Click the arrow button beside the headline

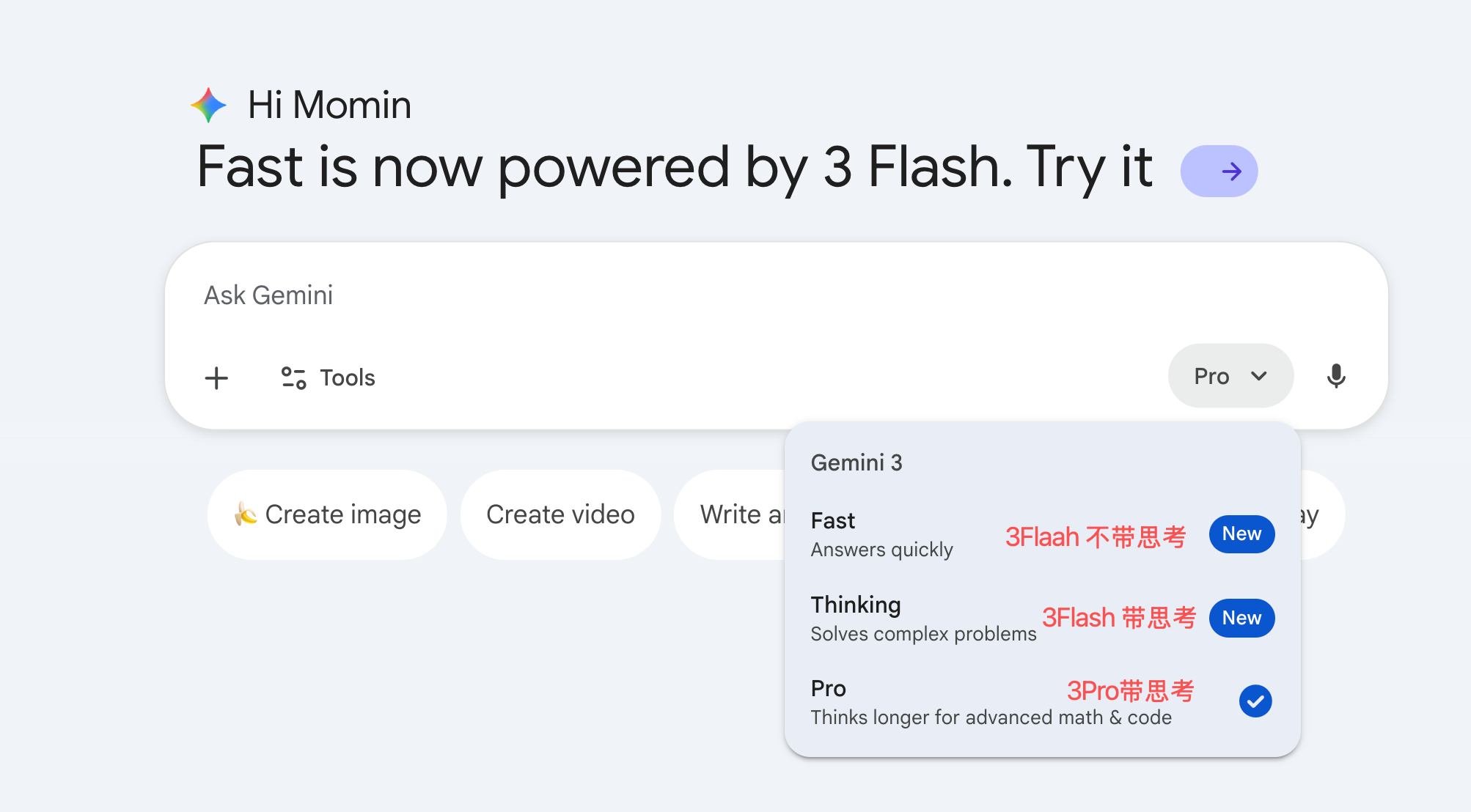tap(1219, 171)
